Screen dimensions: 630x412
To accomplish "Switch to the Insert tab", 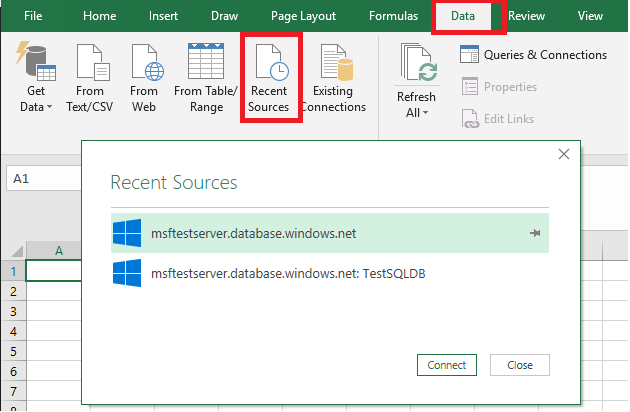I will point(163,16).
